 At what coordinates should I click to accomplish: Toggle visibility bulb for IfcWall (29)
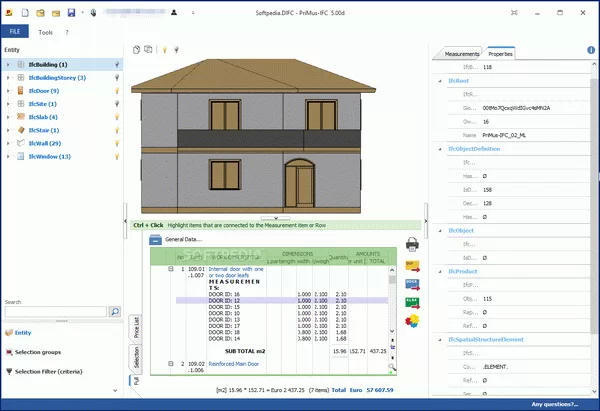click(x=117, y=143)
